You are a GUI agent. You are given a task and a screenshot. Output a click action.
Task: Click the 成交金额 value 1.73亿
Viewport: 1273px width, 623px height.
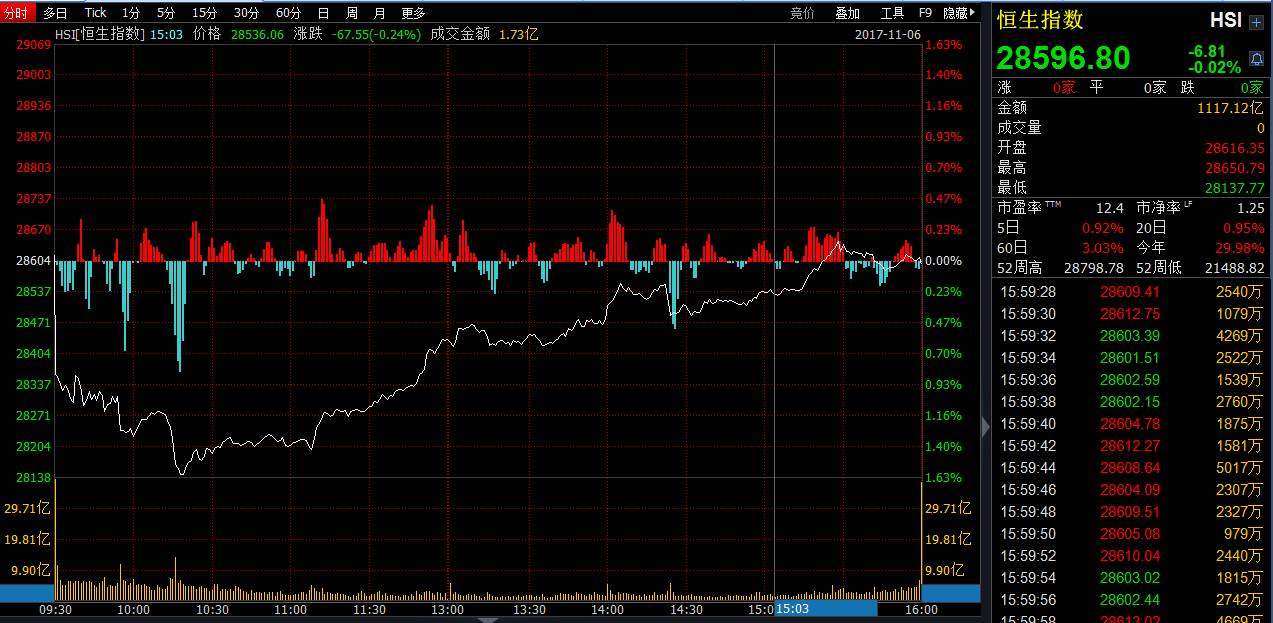coord(519,33)
